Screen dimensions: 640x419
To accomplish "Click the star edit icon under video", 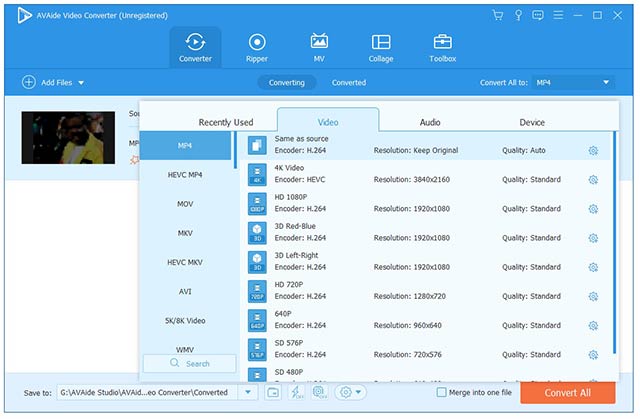I will point(134,160).
